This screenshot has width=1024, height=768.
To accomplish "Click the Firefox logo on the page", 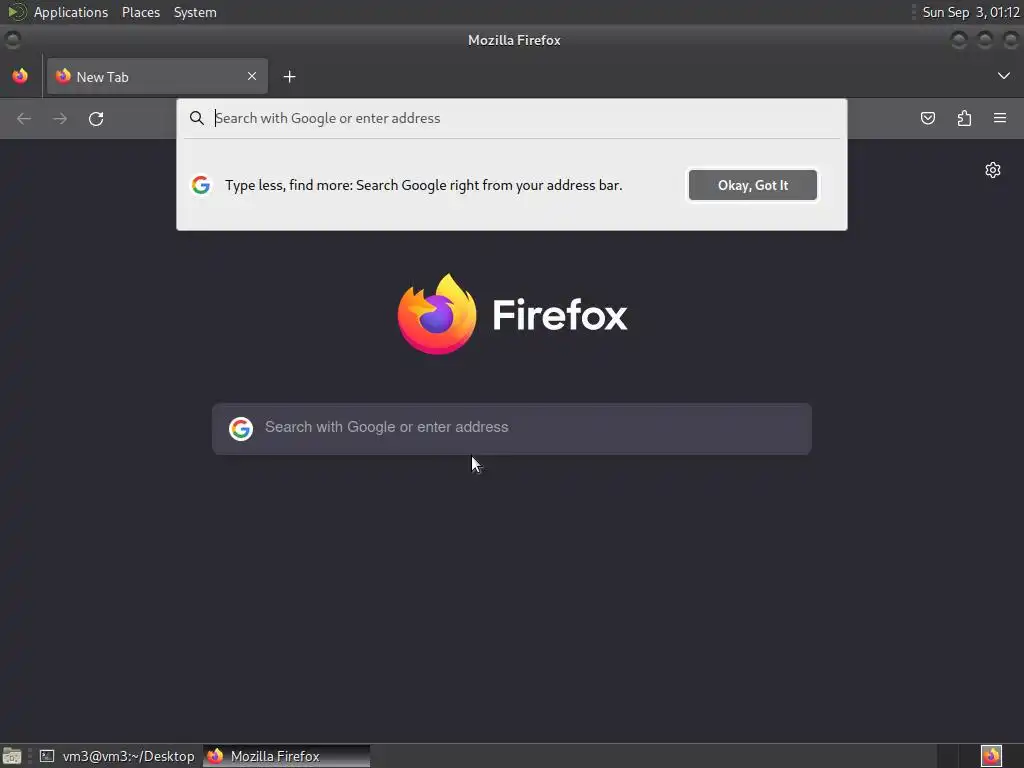I will coord(513,314).
